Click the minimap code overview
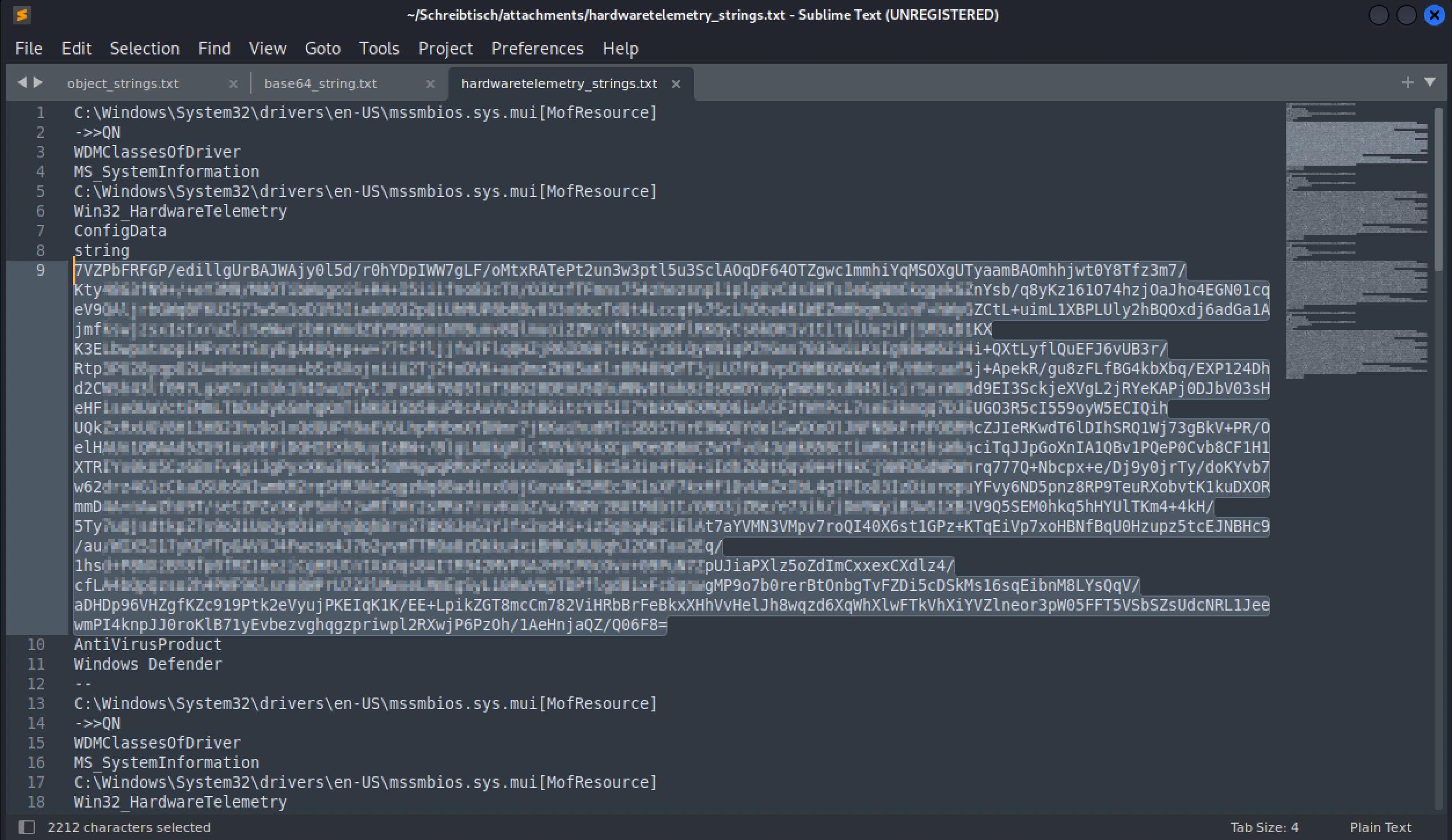Image resolution: width=1452 pixels, height=840 pixels. (1357, 241)
